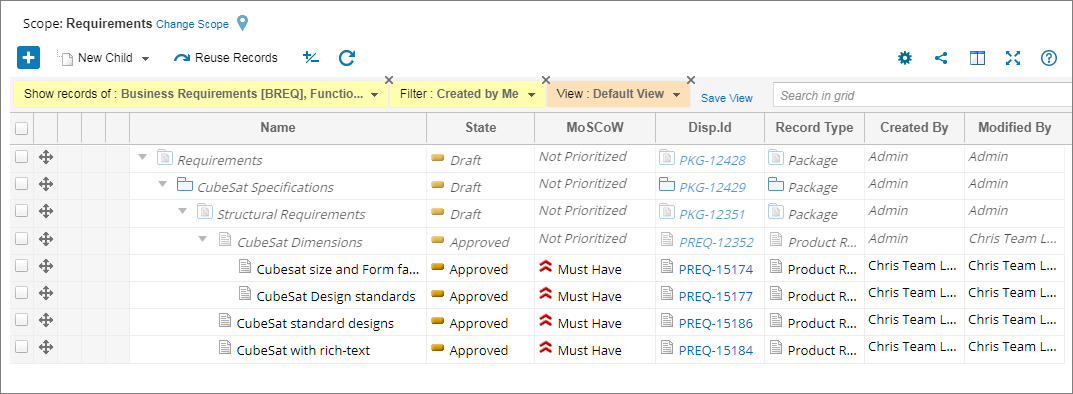Open the New Child dropdown
This screenshot has height=394, width=1073.
click(x=104, y=58)
